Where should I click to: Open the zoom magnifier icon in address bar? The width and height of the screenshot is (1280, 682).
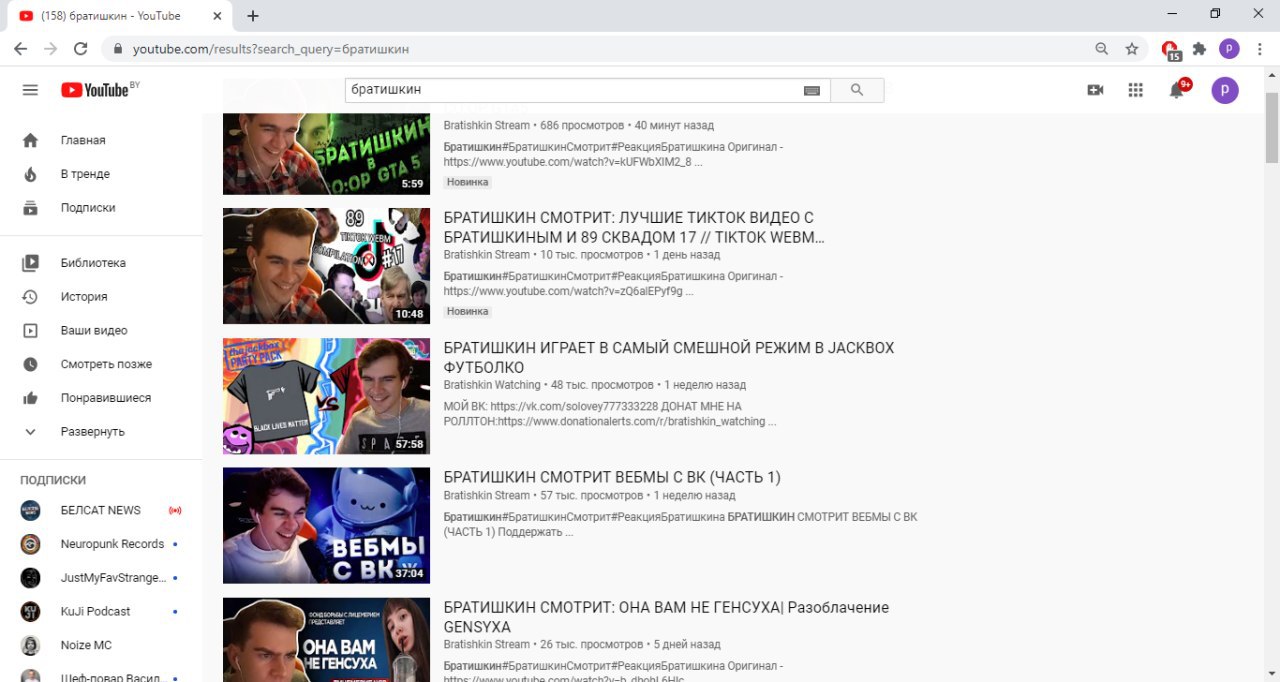coord(1102,48)
